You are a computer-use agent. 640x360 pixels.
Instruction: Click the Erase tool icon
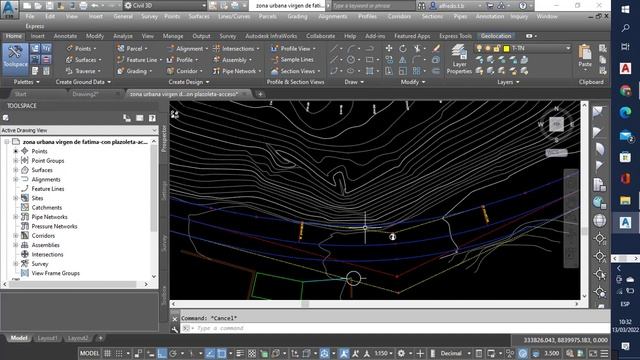(x=436, y=49)
